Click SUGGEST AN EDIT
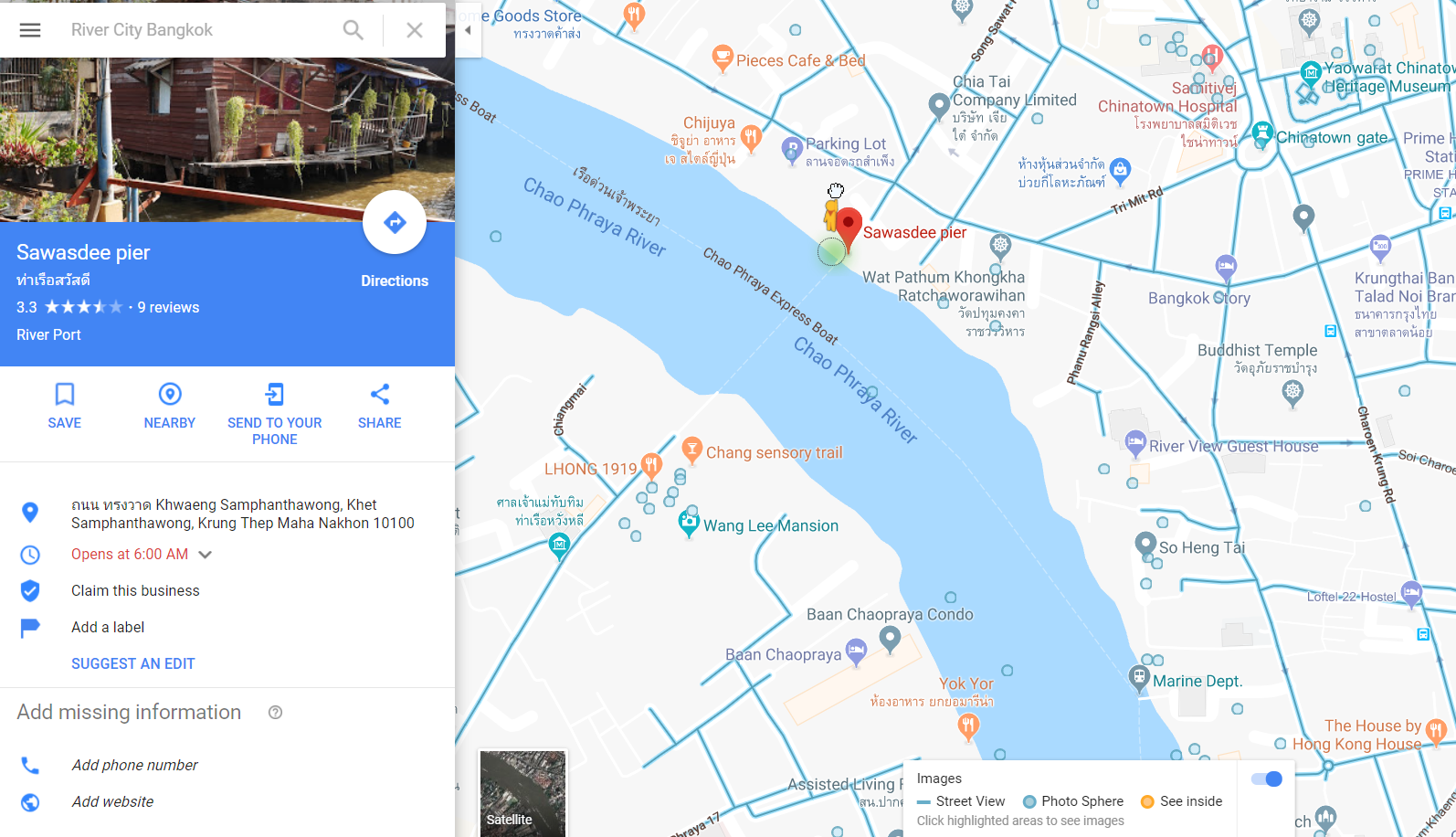Screen dimensions: 1456x837 point(133,664)
